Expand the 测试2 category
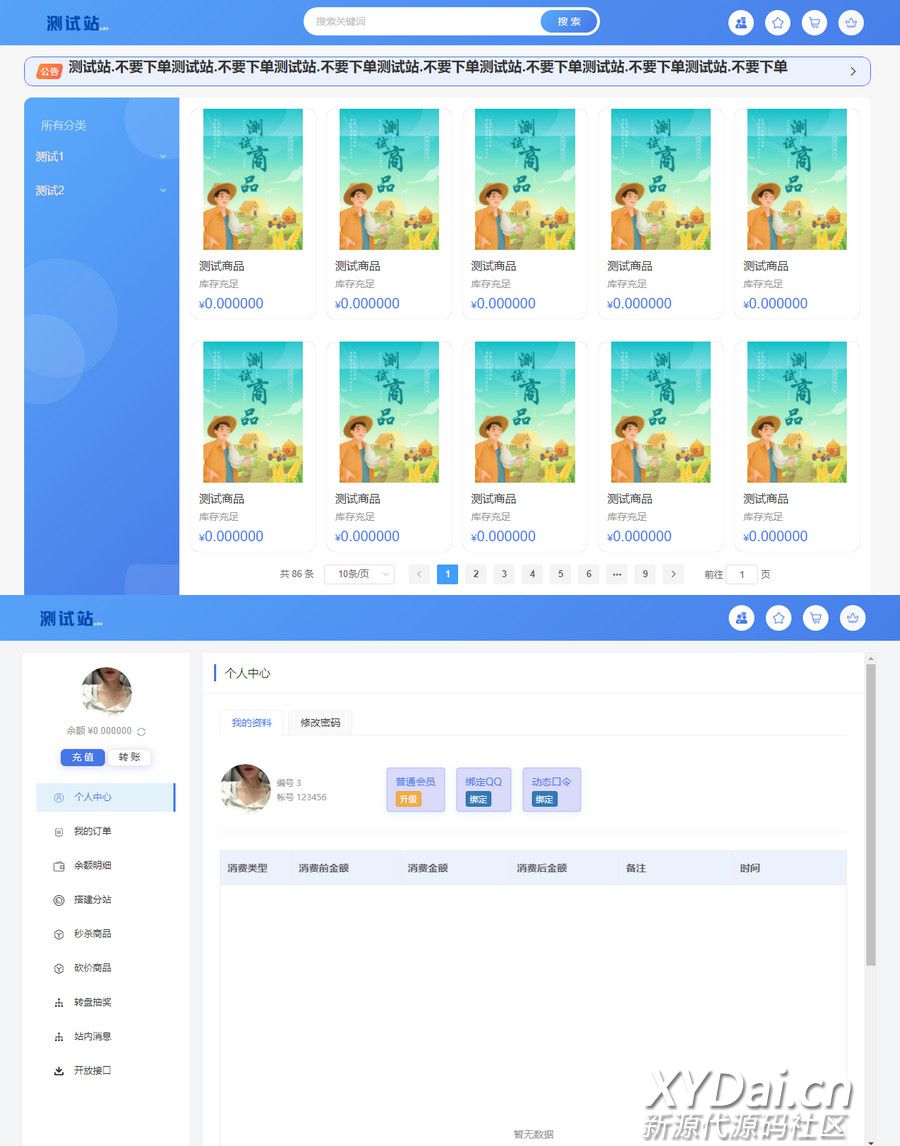The height and width of the screenshot is (1146, 900). click(x=100, y=191)
